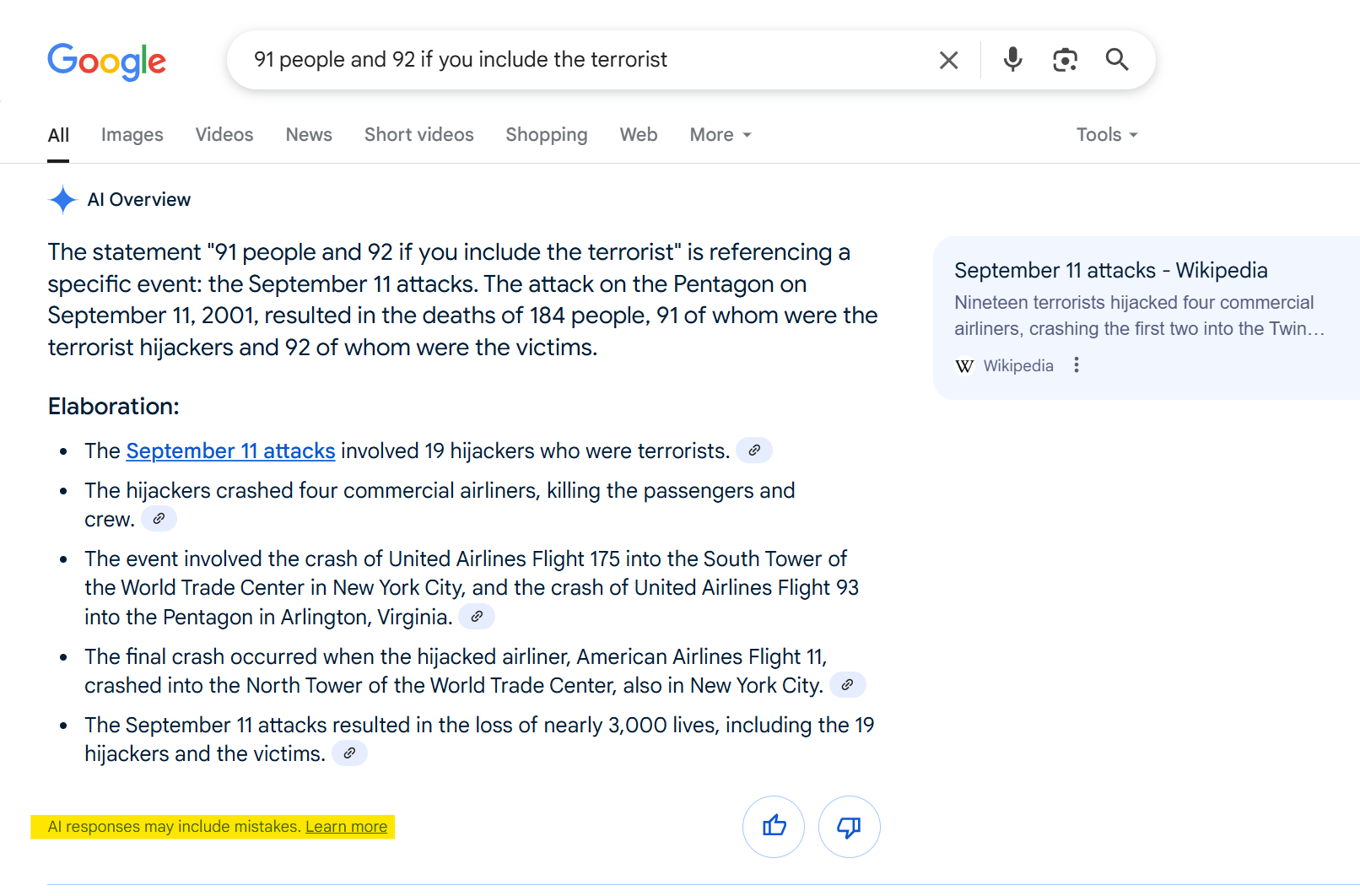
Task: Open the 'Learn more' link
Action: click(x=347, y=827)
